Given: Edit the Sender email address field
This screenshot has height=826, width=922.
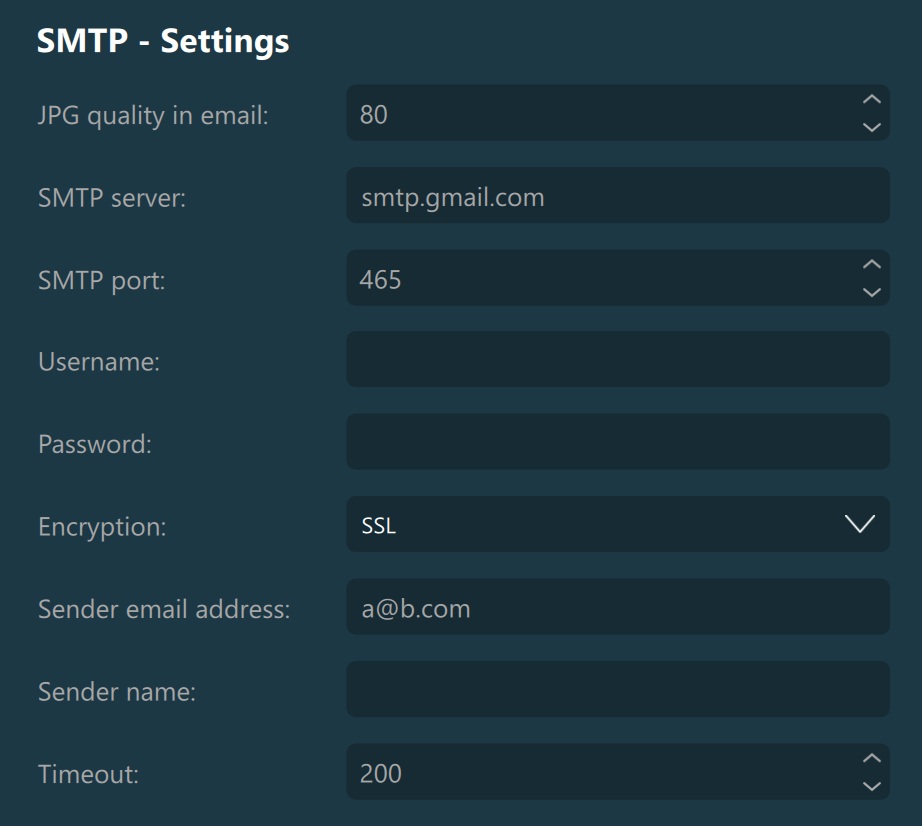Looking at the screenshot, I should [x=617, y=607].
